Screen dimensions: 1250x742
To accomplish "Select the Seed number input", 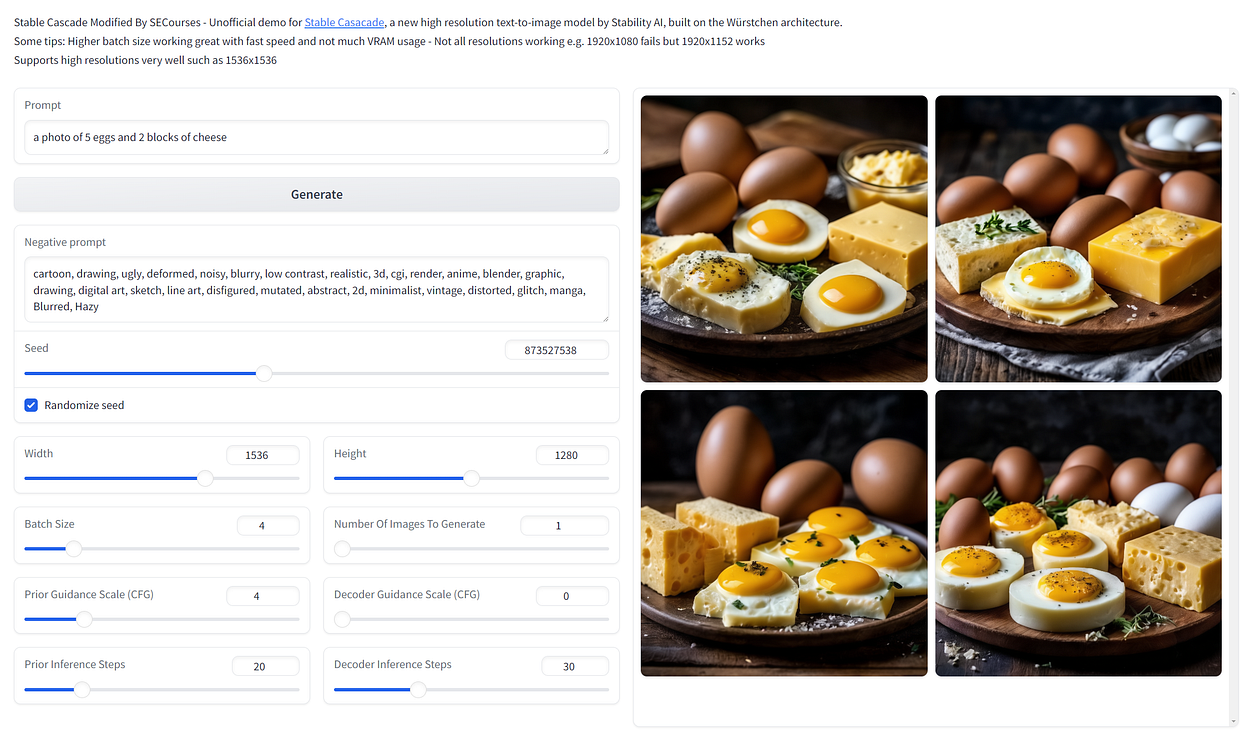I will click(x=557, y=350).
